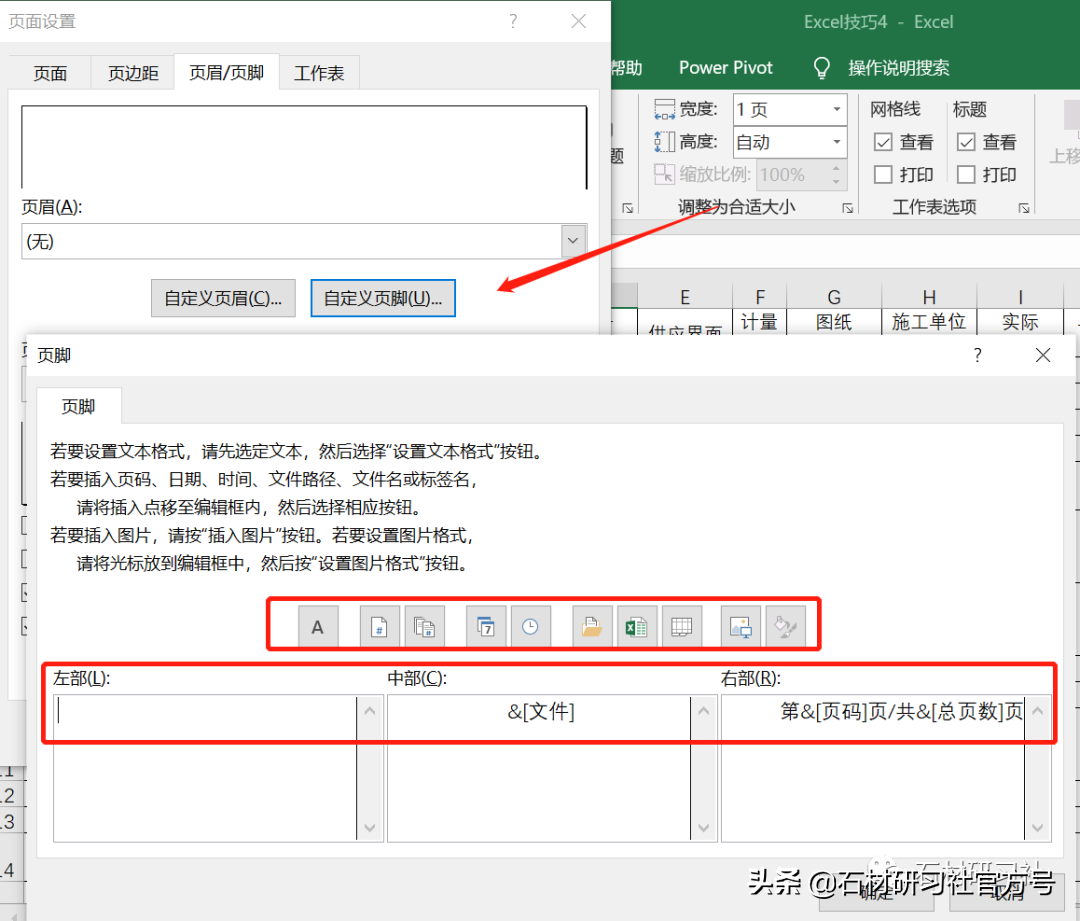Select column G header
This screenshot has height=921, width=1080.
pos(834,297)
